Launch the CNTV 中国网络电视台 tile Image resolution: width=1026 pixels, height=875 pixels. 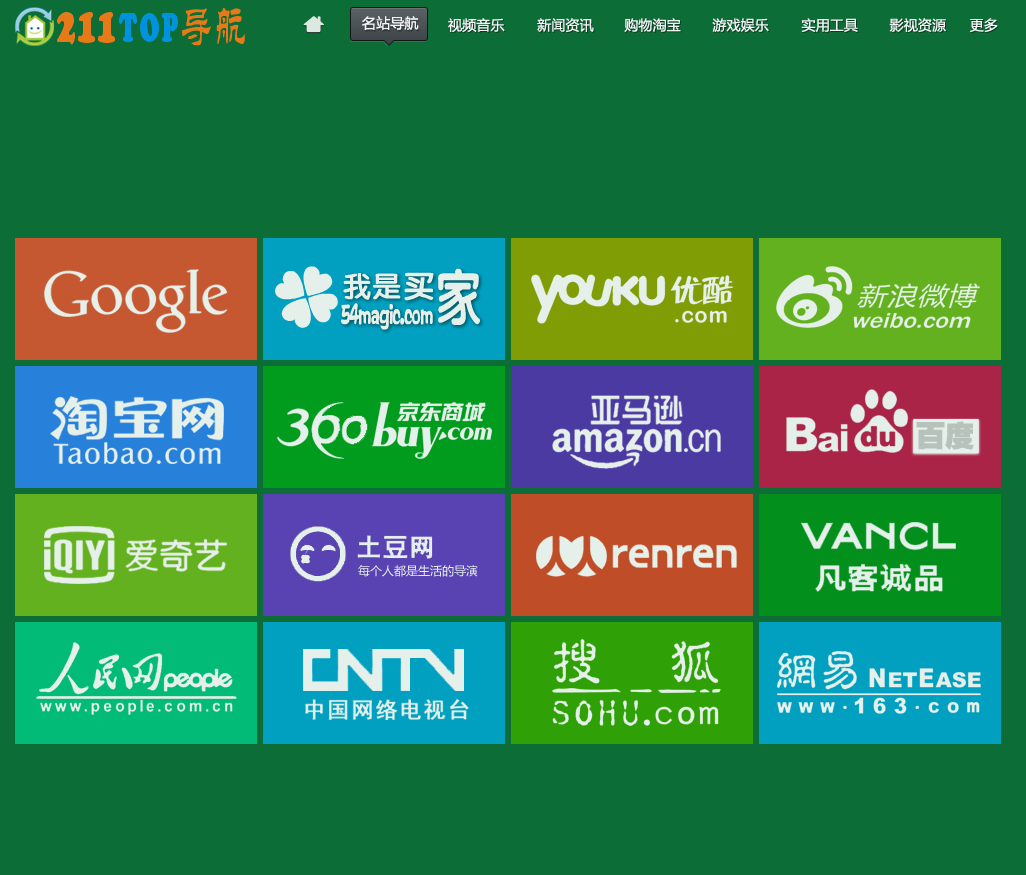pos(384,683)
